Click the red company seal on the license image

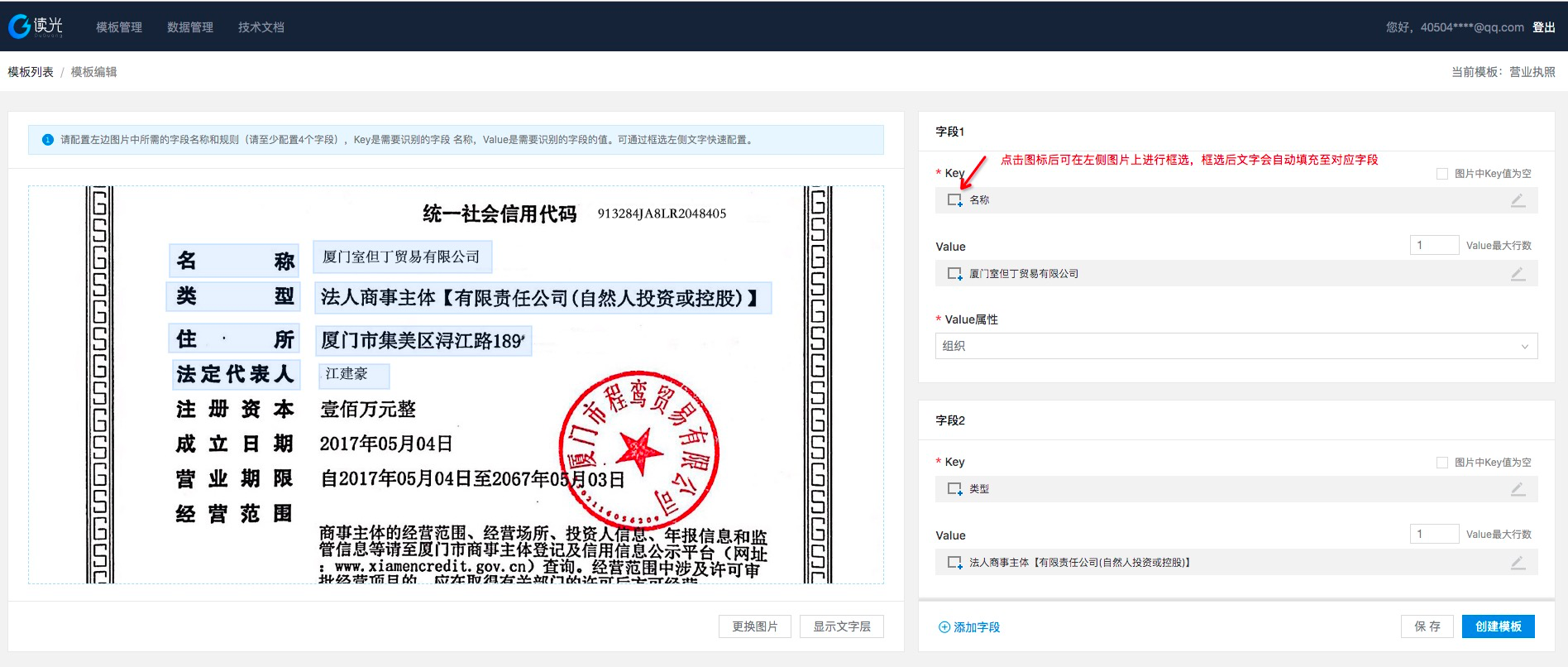(638, 450)
